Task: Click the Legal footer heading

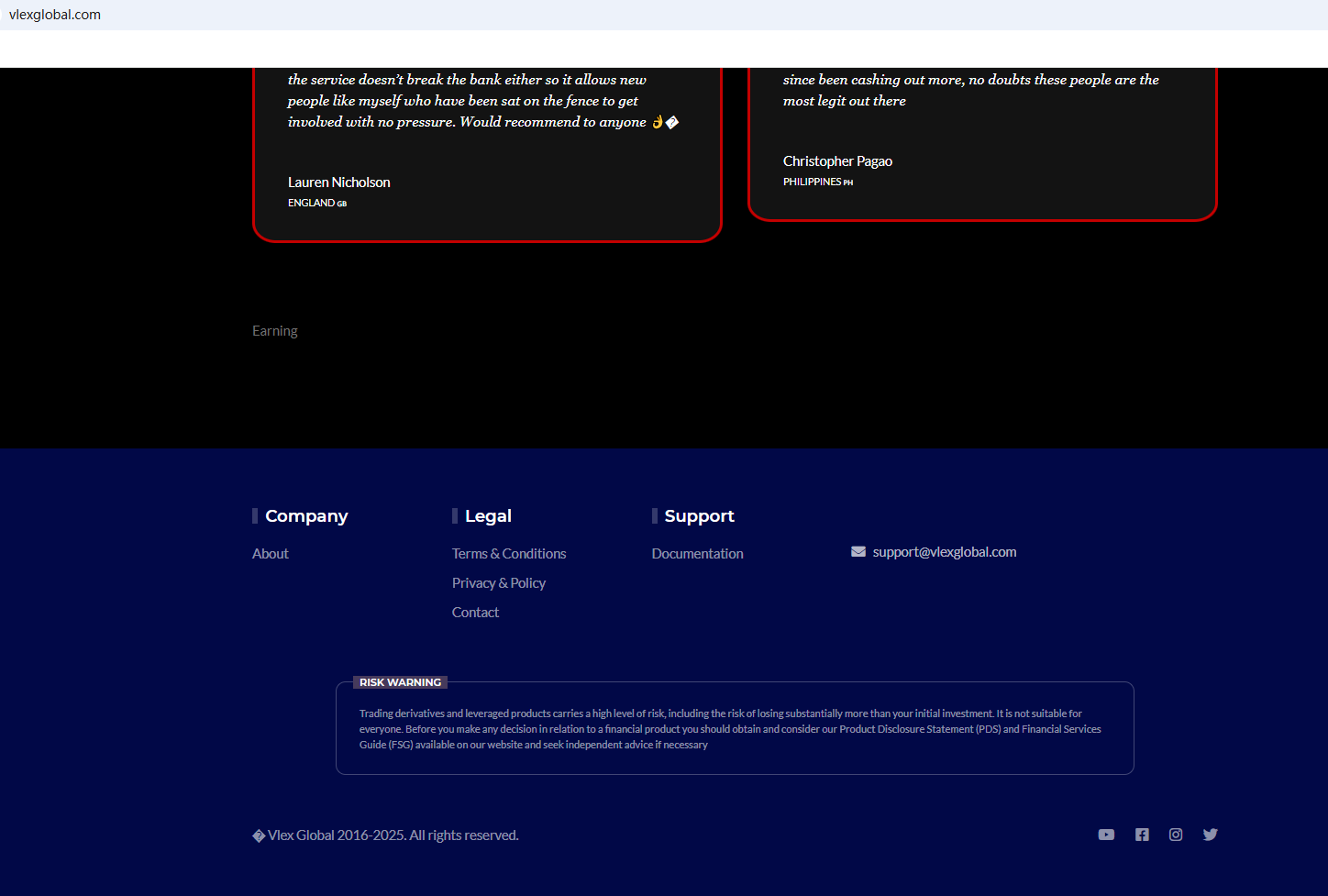Action: (488, 516)
